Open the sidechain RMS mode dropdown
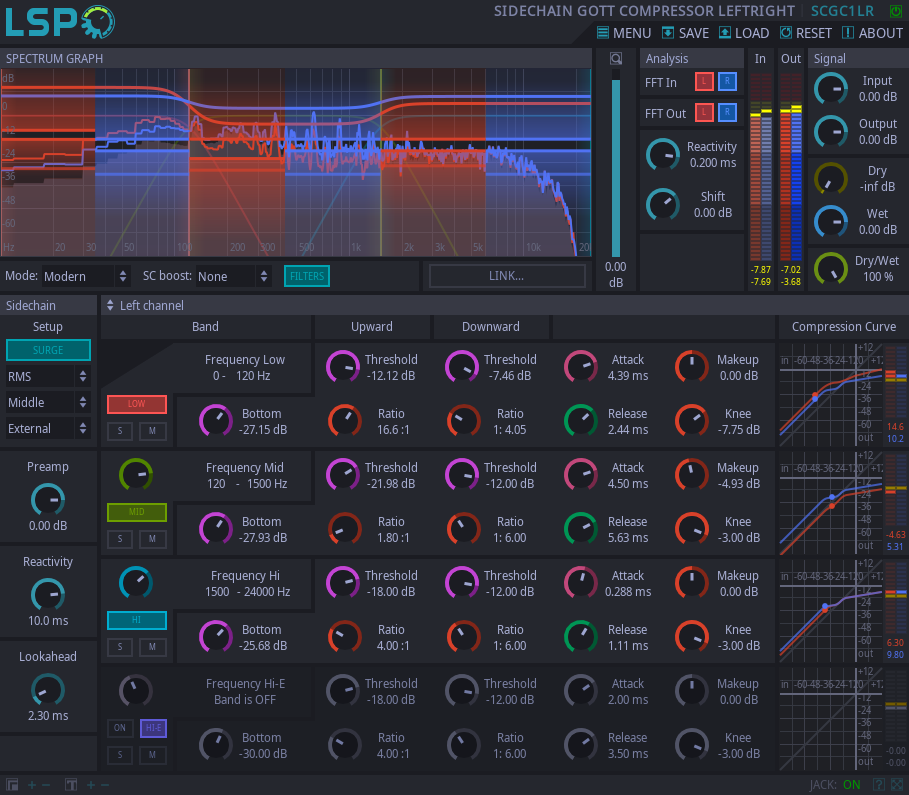 [48, 376]
